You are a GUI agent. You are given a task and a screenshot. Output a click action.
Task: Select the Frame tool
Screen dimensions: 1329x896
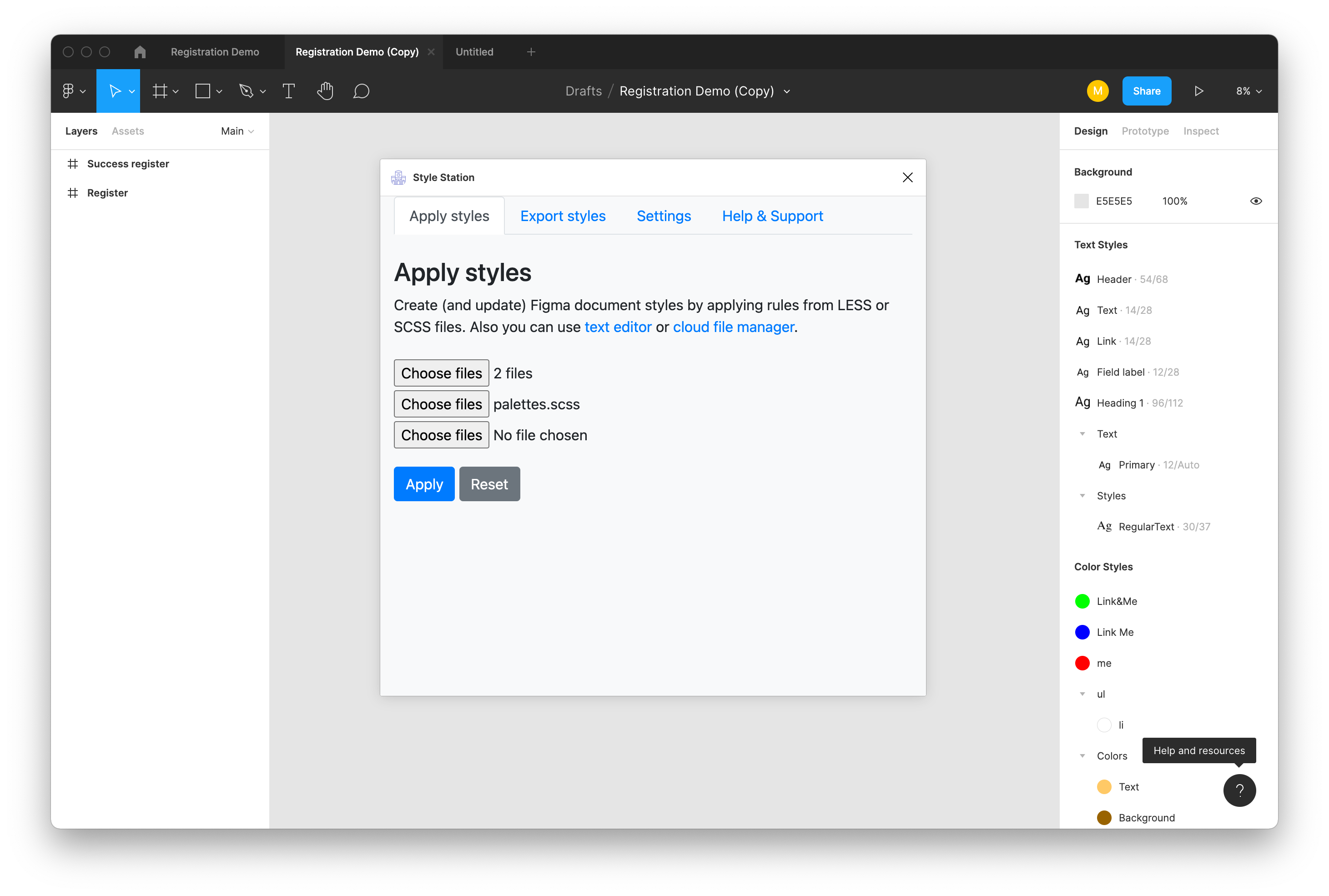pos(160,91)
